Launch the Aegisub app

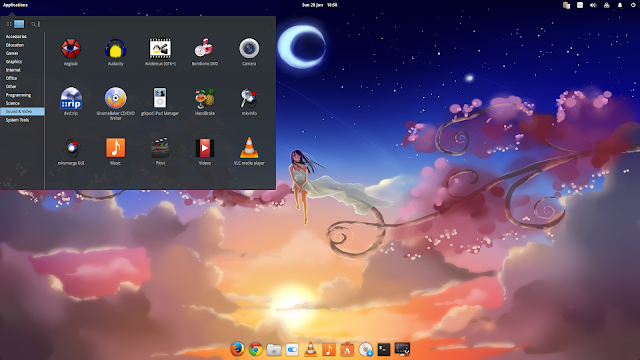(x=71, y=52)
